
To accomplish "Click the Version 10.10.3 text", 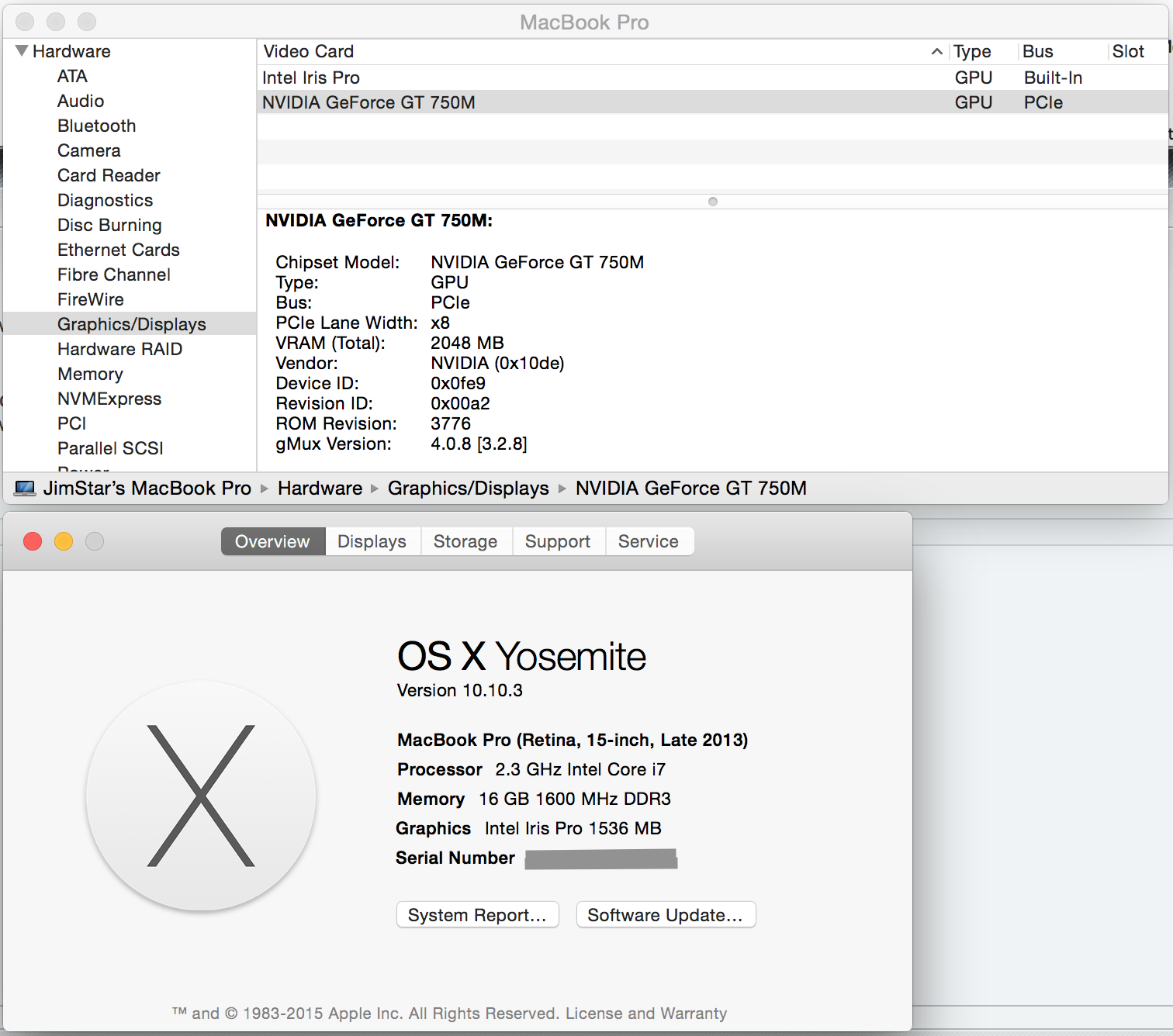I will (x=460, y=690).
